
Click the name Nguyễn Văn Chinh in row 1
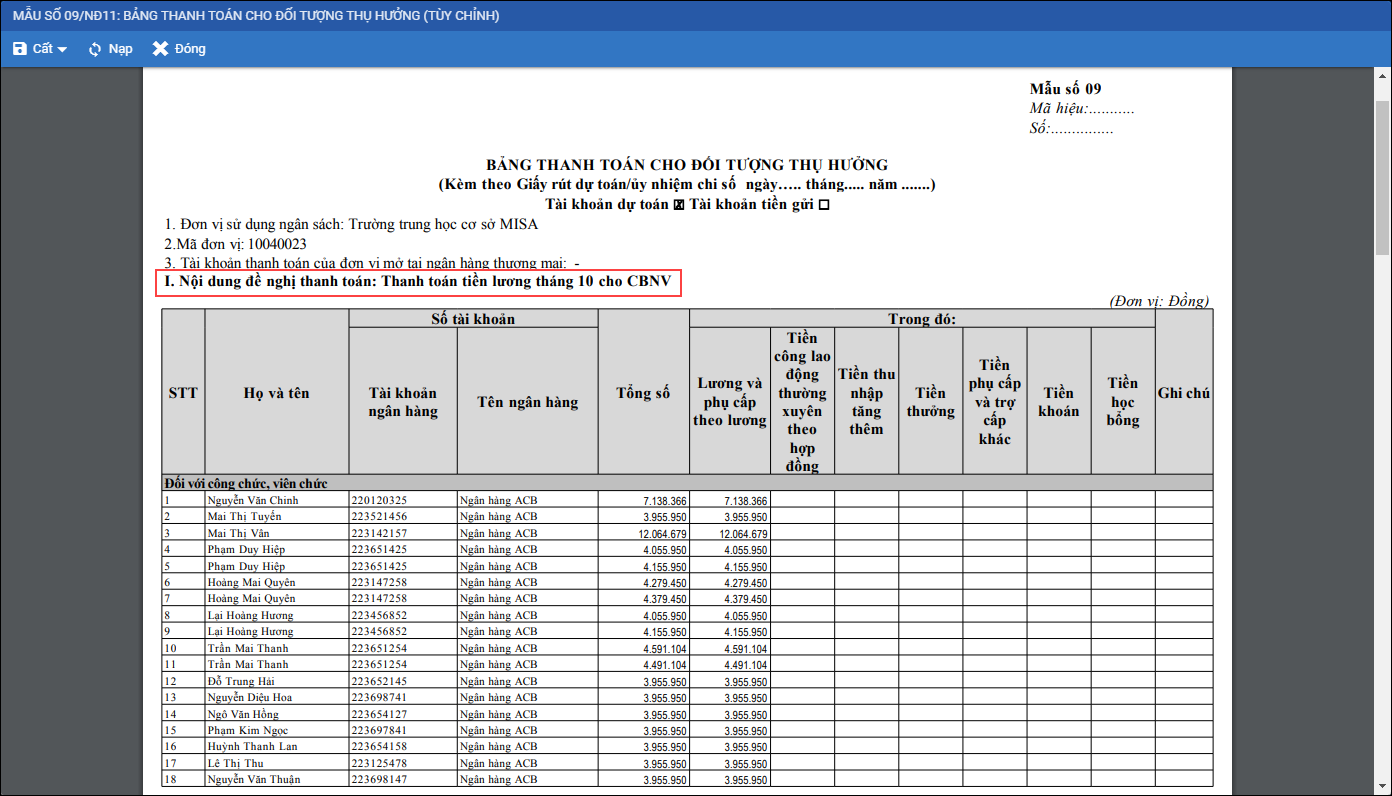click(x=253, y=500)
